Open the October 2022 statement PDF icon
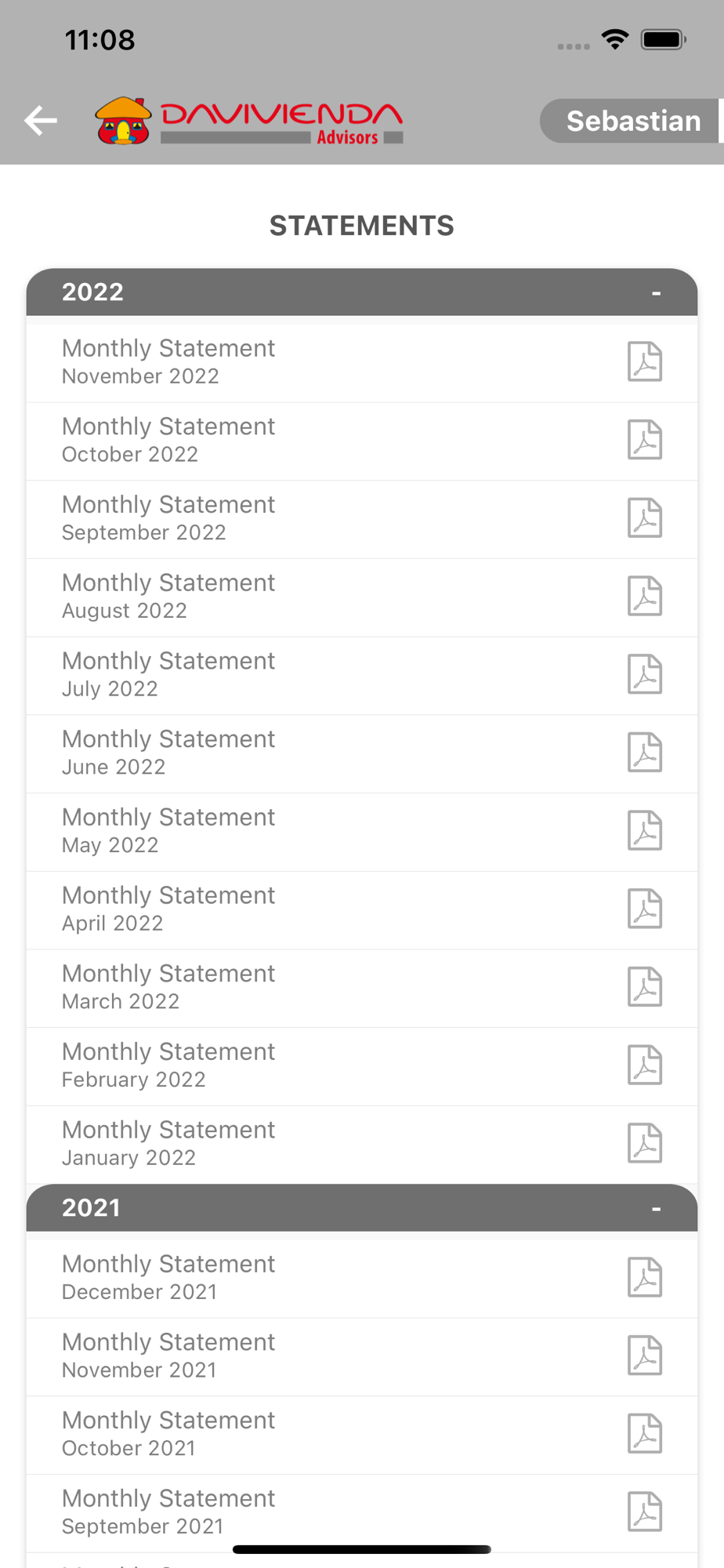Image resolution: width=724 pixels, height=1568 pixels. coord(645,440)
